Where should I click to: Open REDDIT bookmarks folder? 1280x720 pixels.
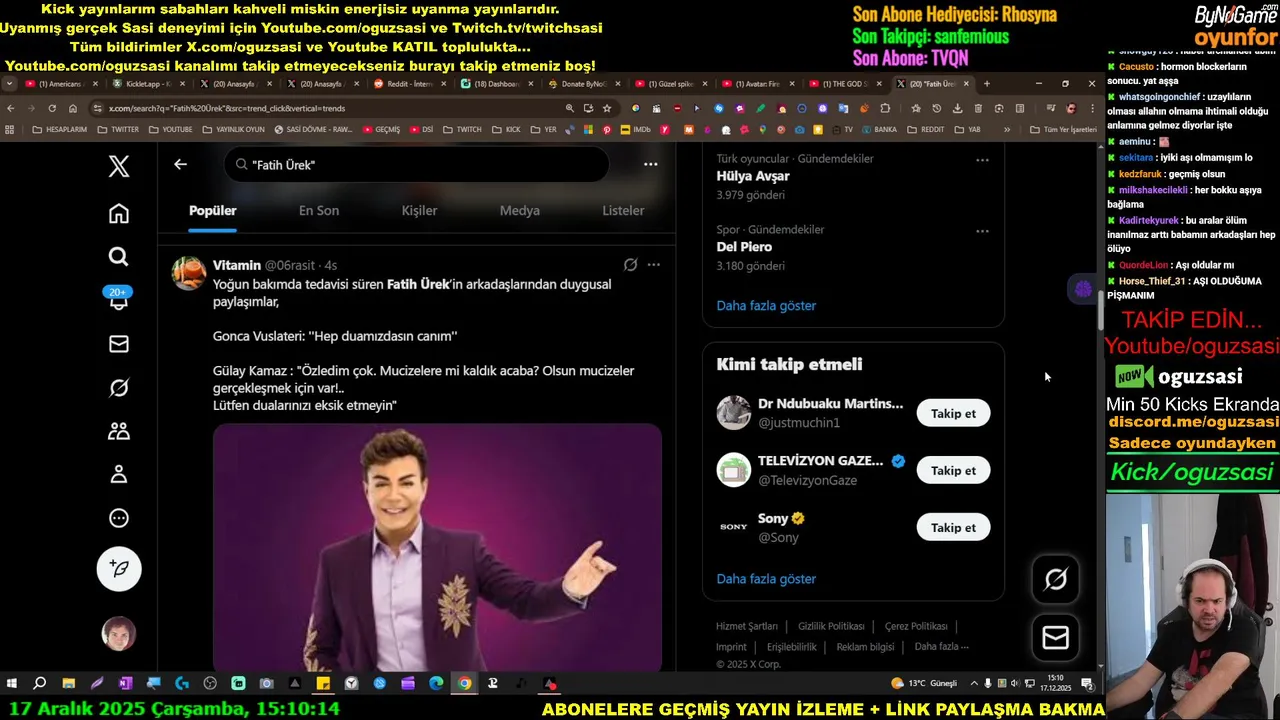point(925,129)
